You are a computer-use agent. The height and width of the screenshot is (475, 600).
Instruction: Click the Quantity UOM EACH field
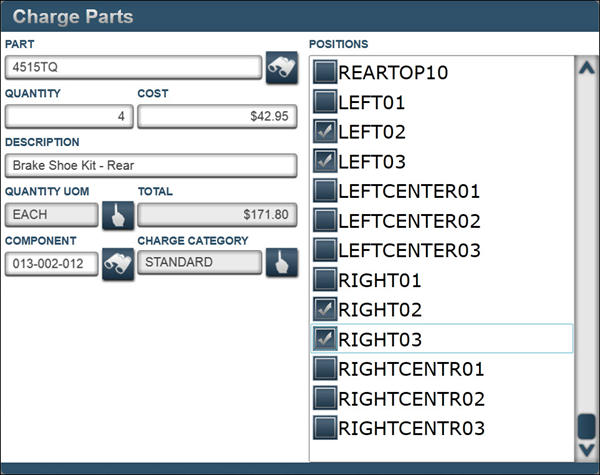(53, 215)
